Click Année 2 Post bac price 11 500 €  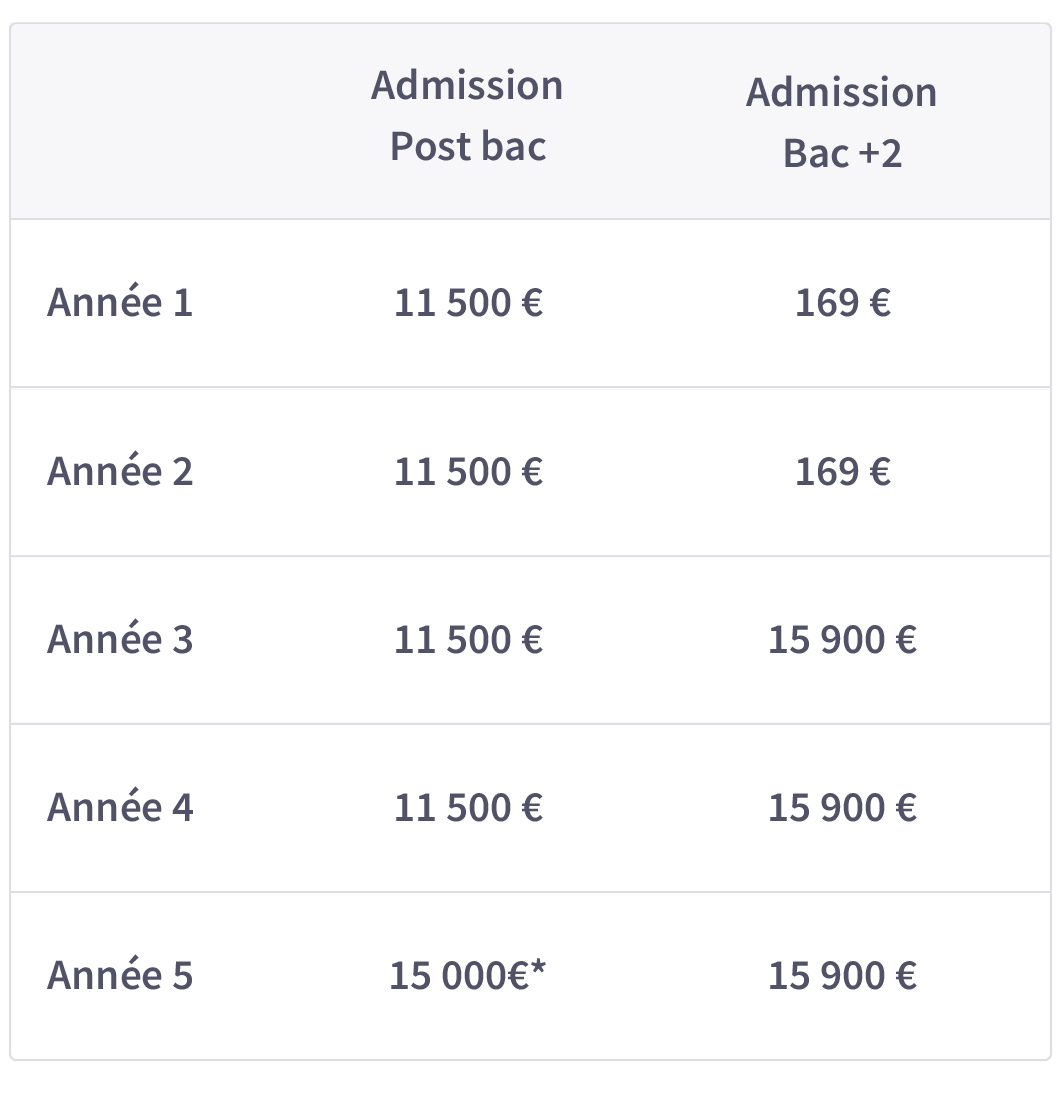[x=468, y=471]
